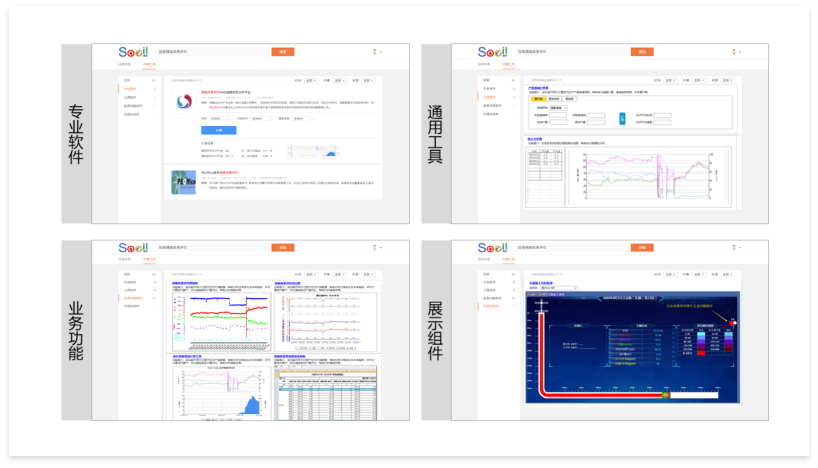The height and width of the screenshot is (468, 818).
Task: Click the Sooil logo in the 专业软件 panel
Action: 133,52
